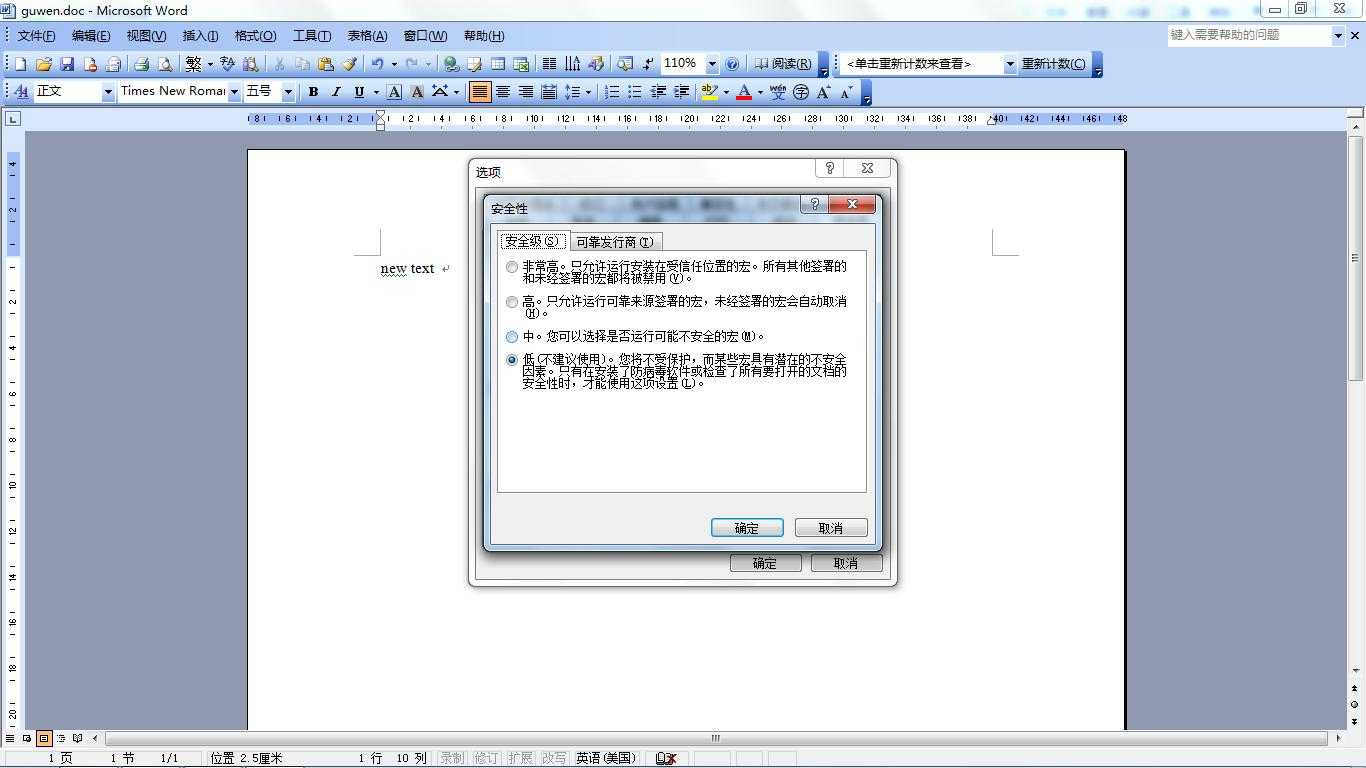Select the 中 (Medium) security level radio
Image resolution: width=1366 pixels, height=768 pixels.
click(x=512, y=337)
